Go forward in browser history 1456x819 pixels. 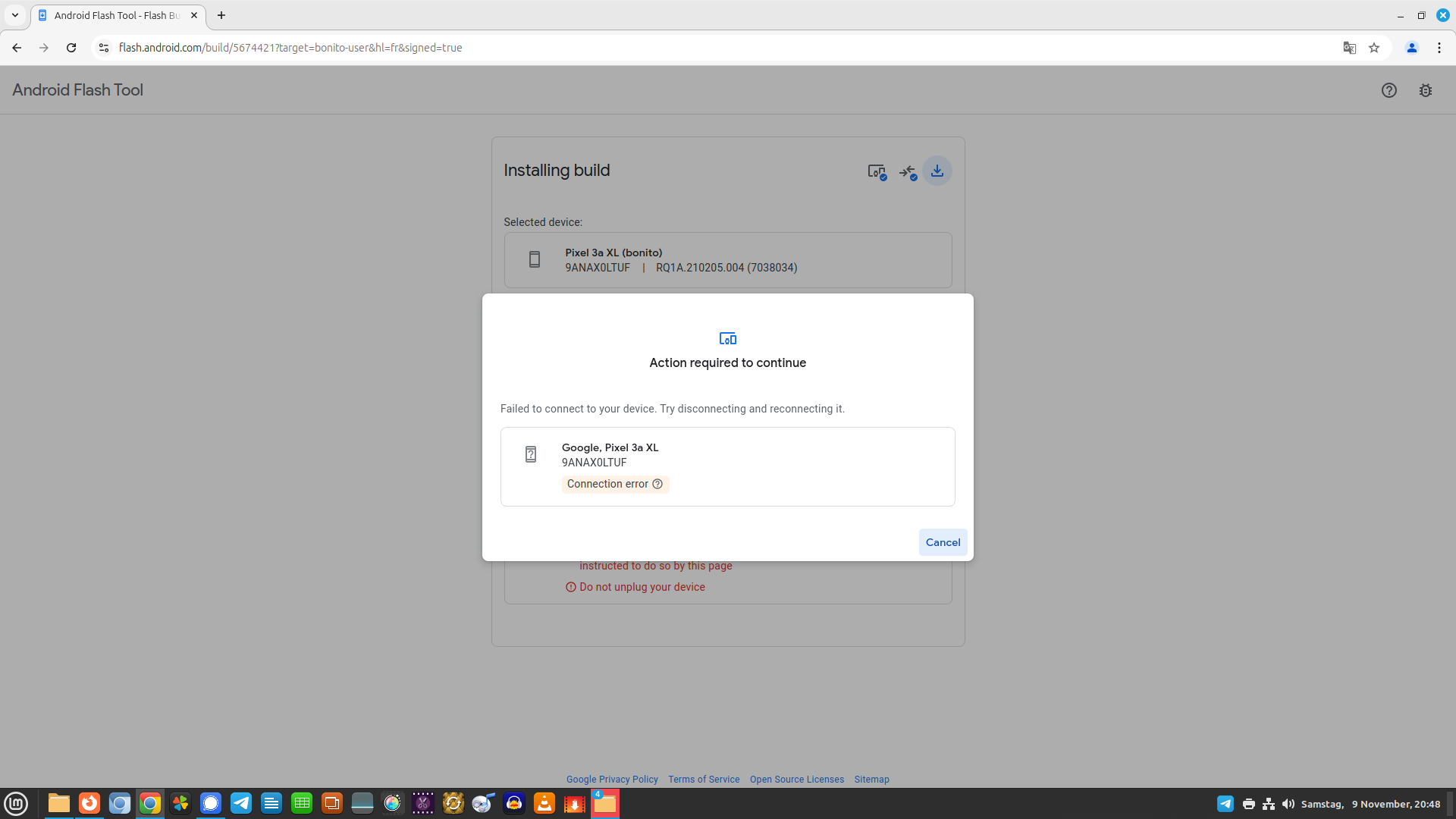pyautogui.click(x=44, y=48)
